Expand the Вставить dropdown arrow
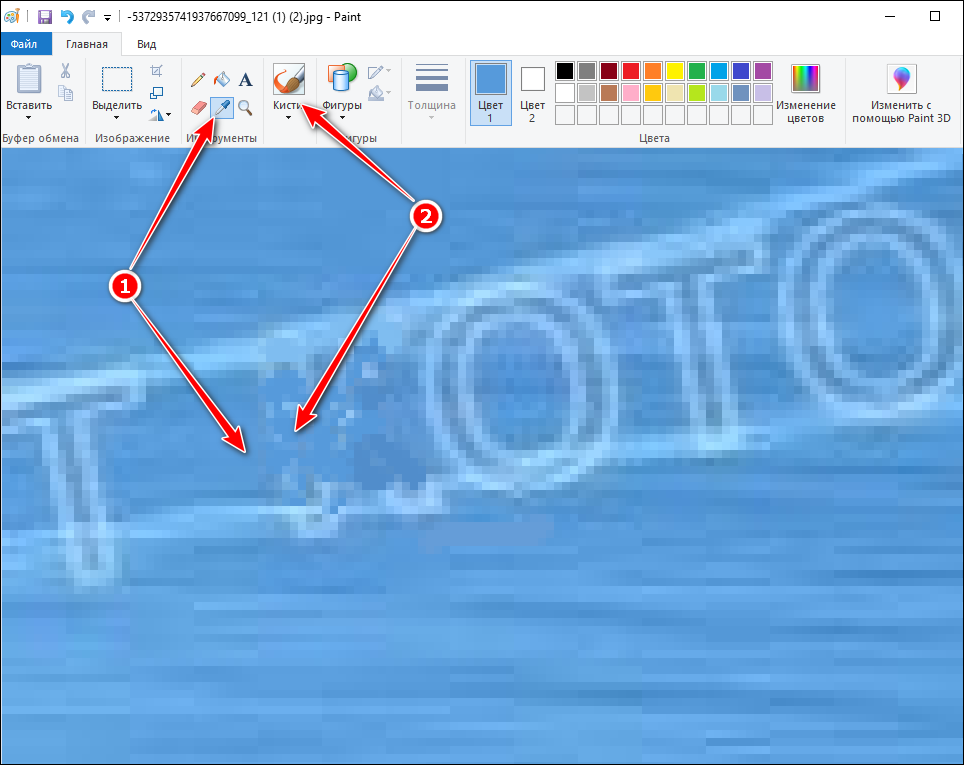 tap(29, 118)
